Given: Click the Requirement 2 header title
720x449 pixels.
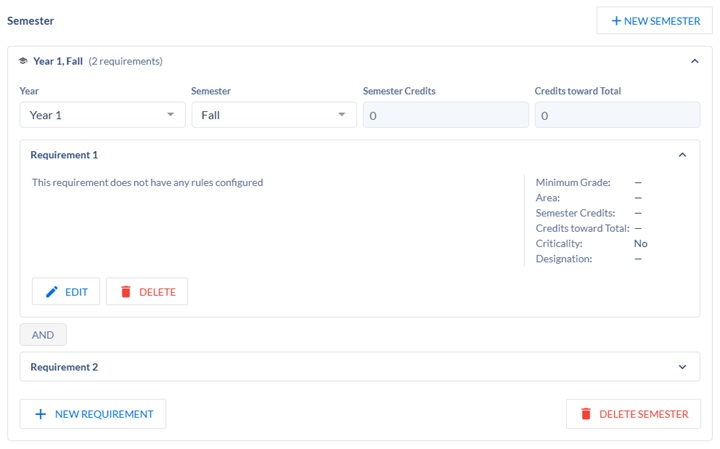Looking at the screenshot, I should click(x=64, y=367).
